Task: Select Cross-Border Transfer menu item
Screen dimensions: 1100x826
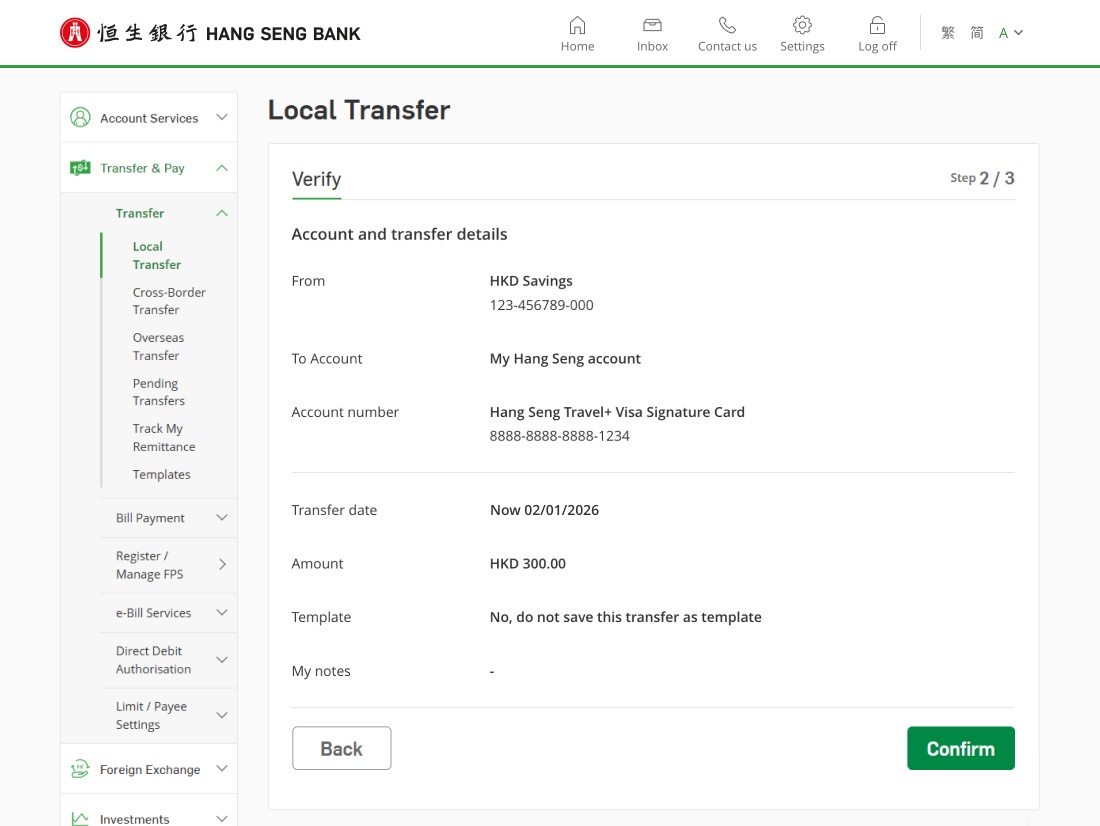Action: point(169,301)
